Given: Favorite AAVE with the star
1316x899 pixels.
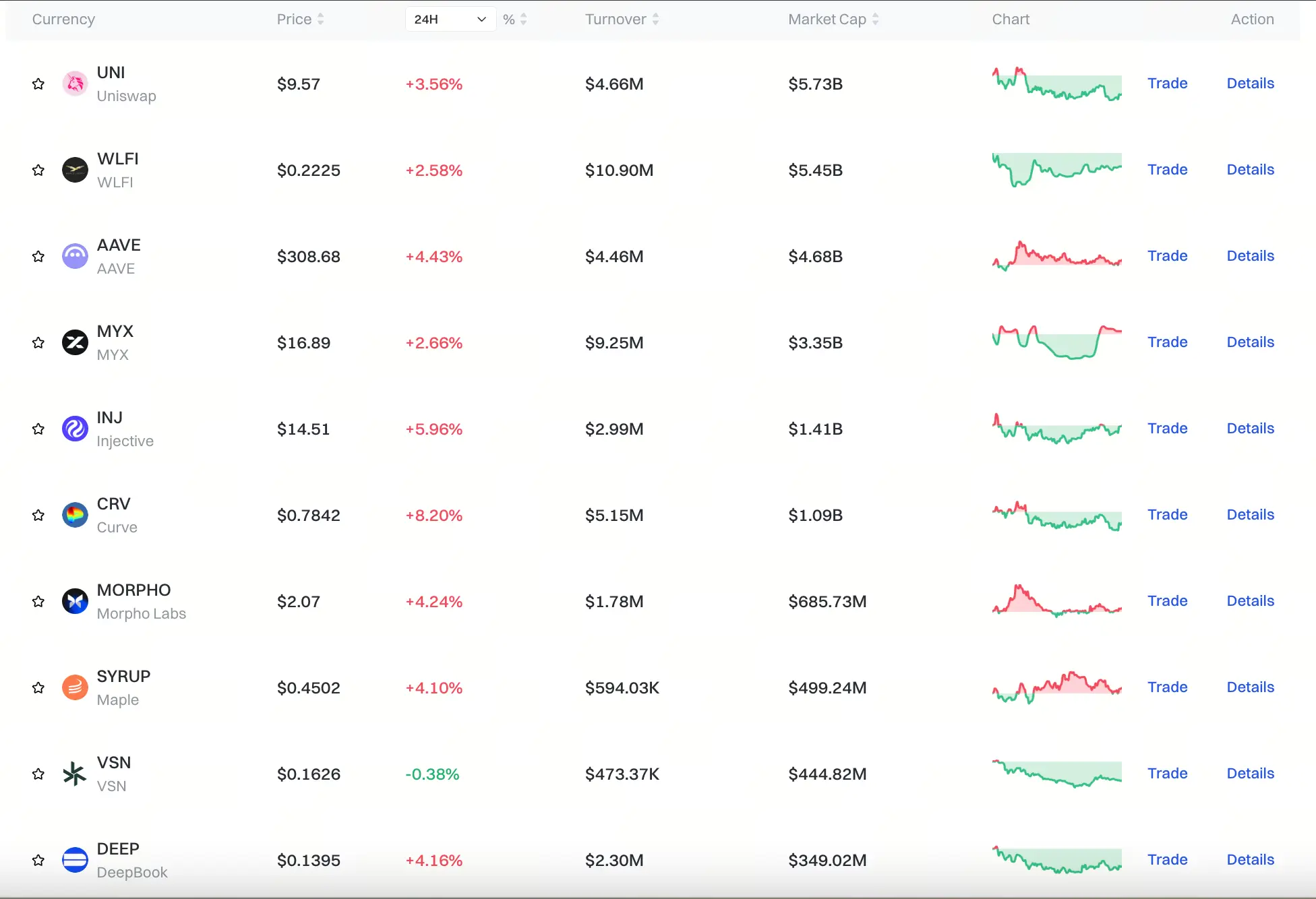Looking at the screenshot, I should pyautogui.click(x=38, y=256).
